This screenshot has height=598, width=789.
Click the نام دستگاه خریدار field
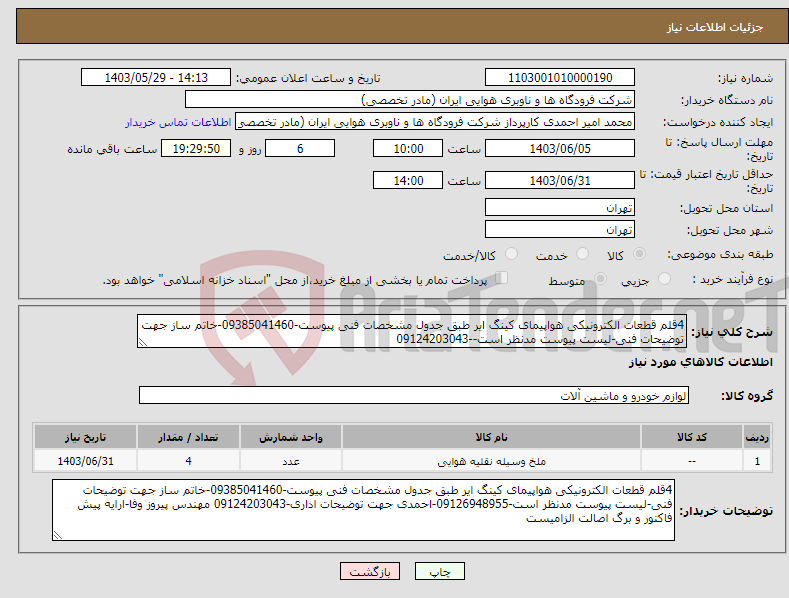click(410, 100)
